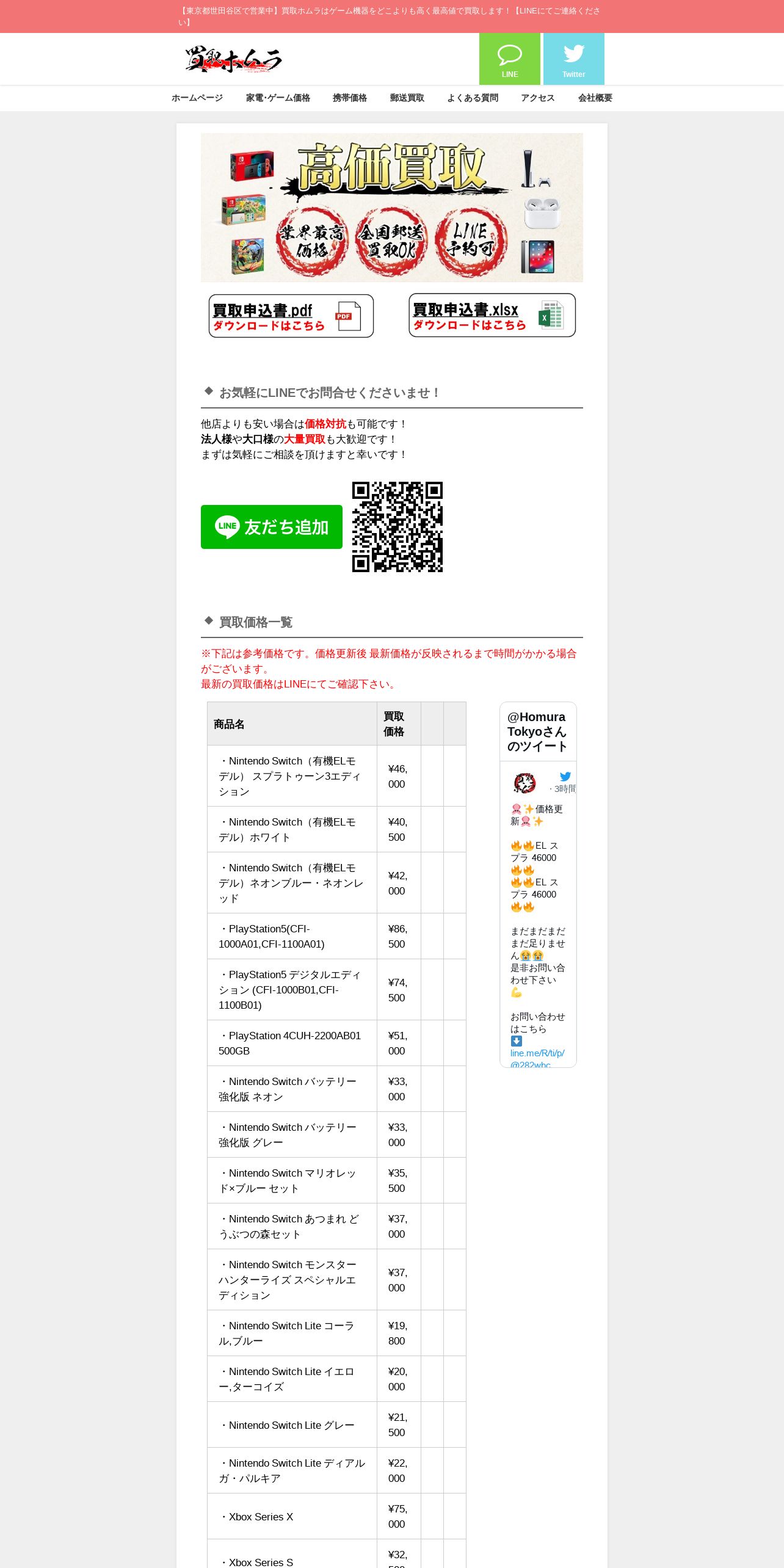
Task: Click the 高価買取 hero banner
Action: pyautogui.click(x=392, y=208)
